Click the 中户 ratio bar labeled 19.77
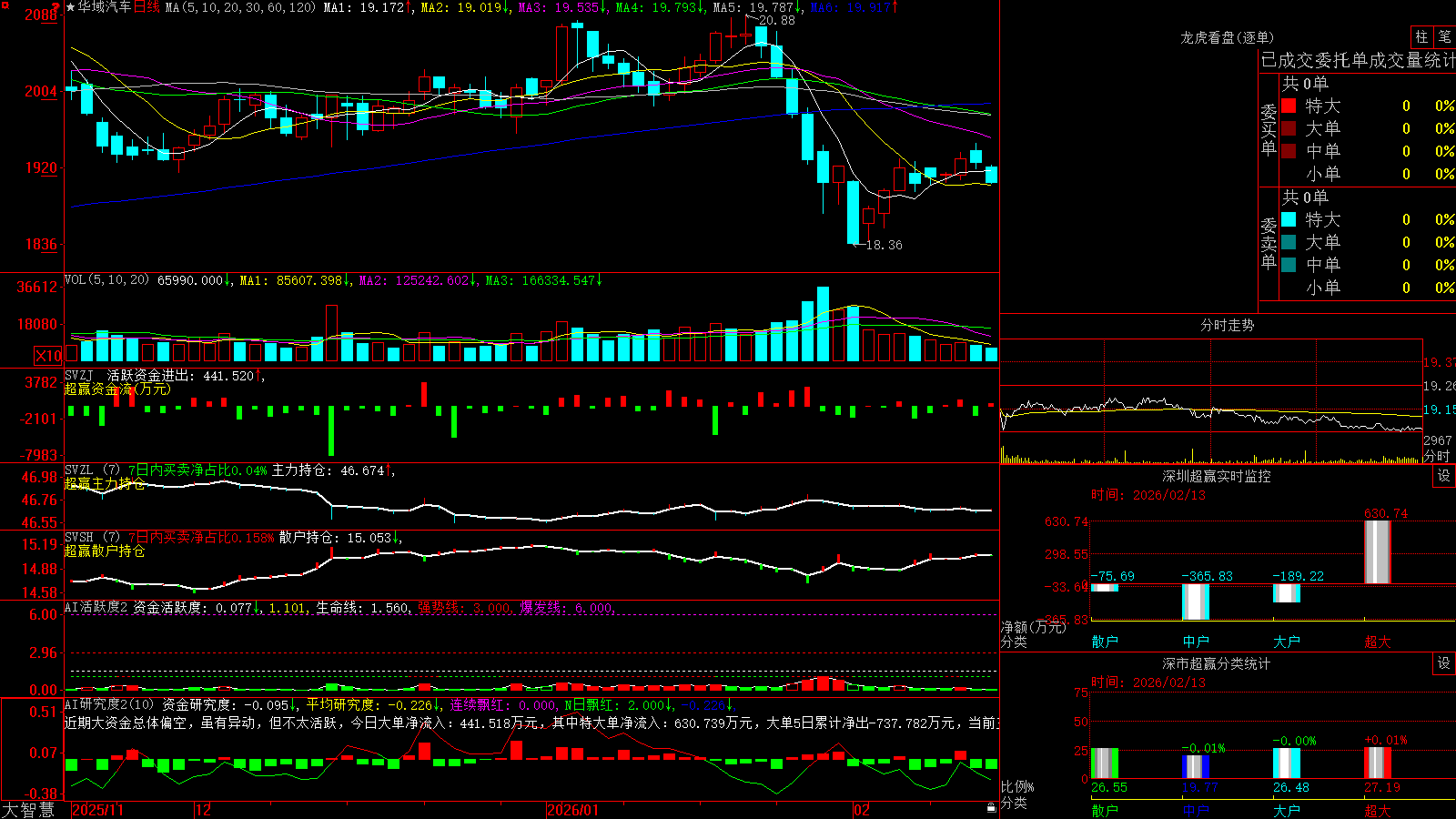This screenshot has width=1456, height=819. tap(1196, 767)
